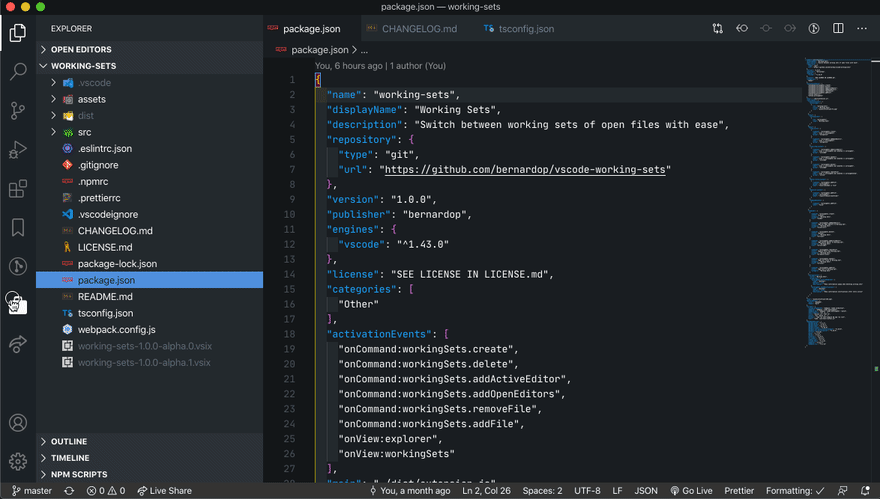This screenshot has width=880, height=499.
Task: Open the editor More Actions menu
Action: 862,29
